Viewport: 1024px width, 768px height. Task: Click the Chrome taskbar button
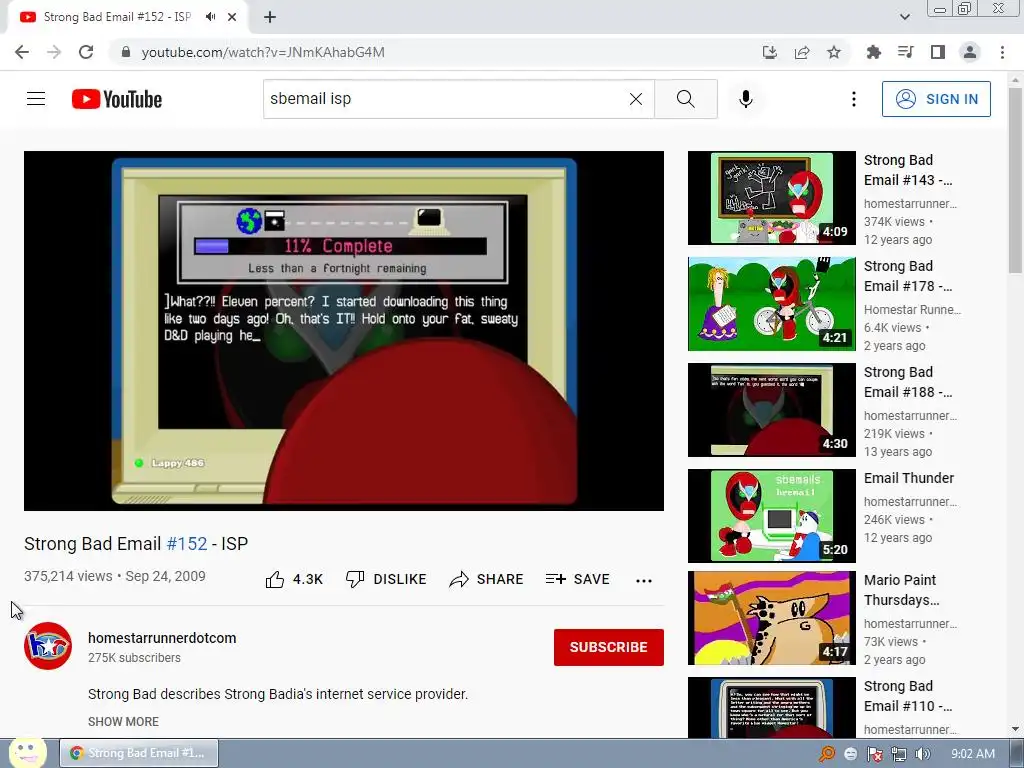pos(139,753)
